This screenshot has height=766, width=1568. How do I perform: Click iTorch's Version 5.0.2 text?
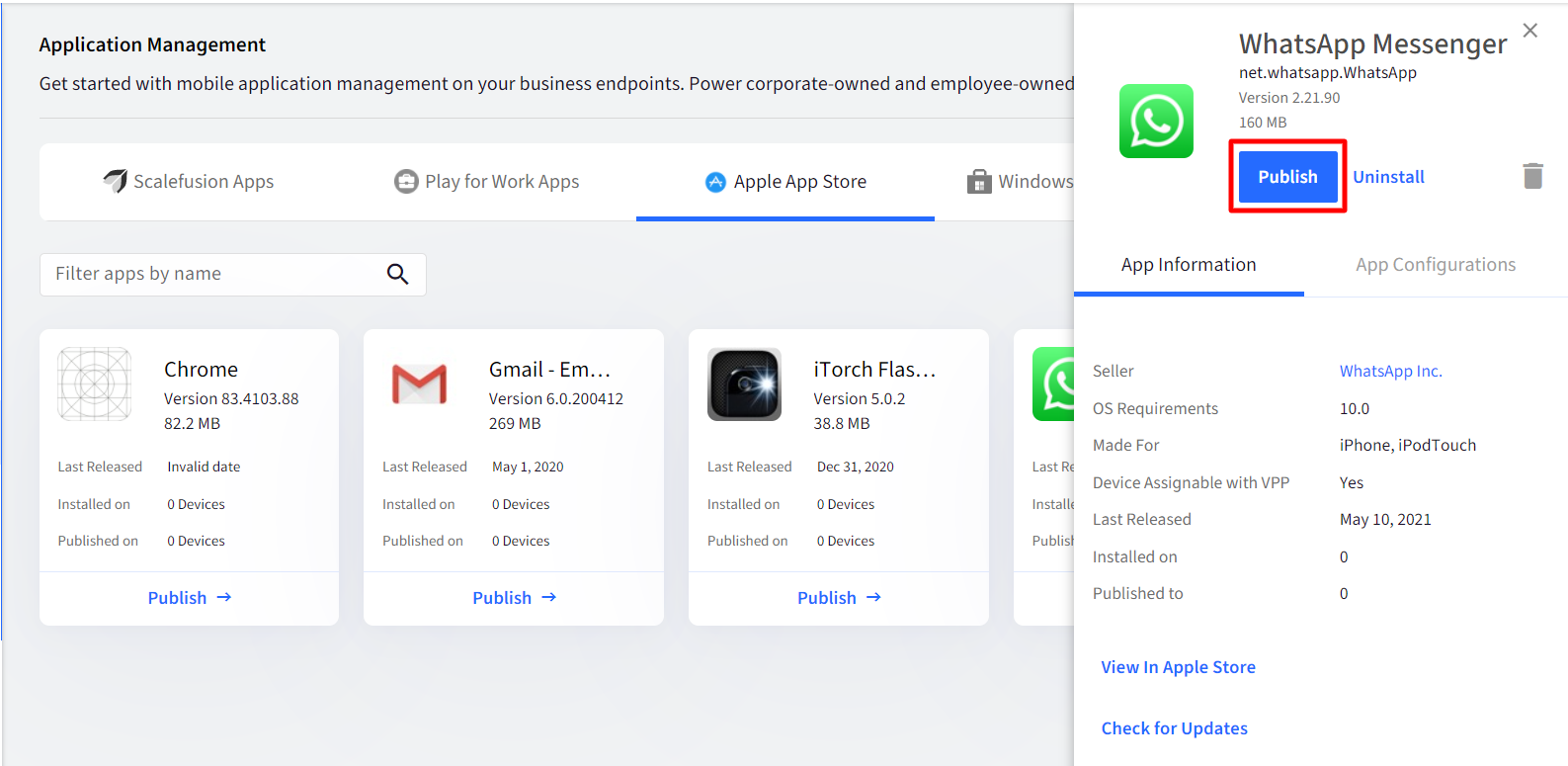(859, 398)
